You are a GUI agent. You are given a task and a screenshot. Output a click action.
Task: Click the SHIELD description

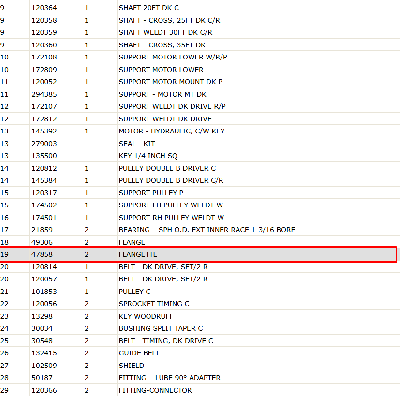(x=131, y=366)
